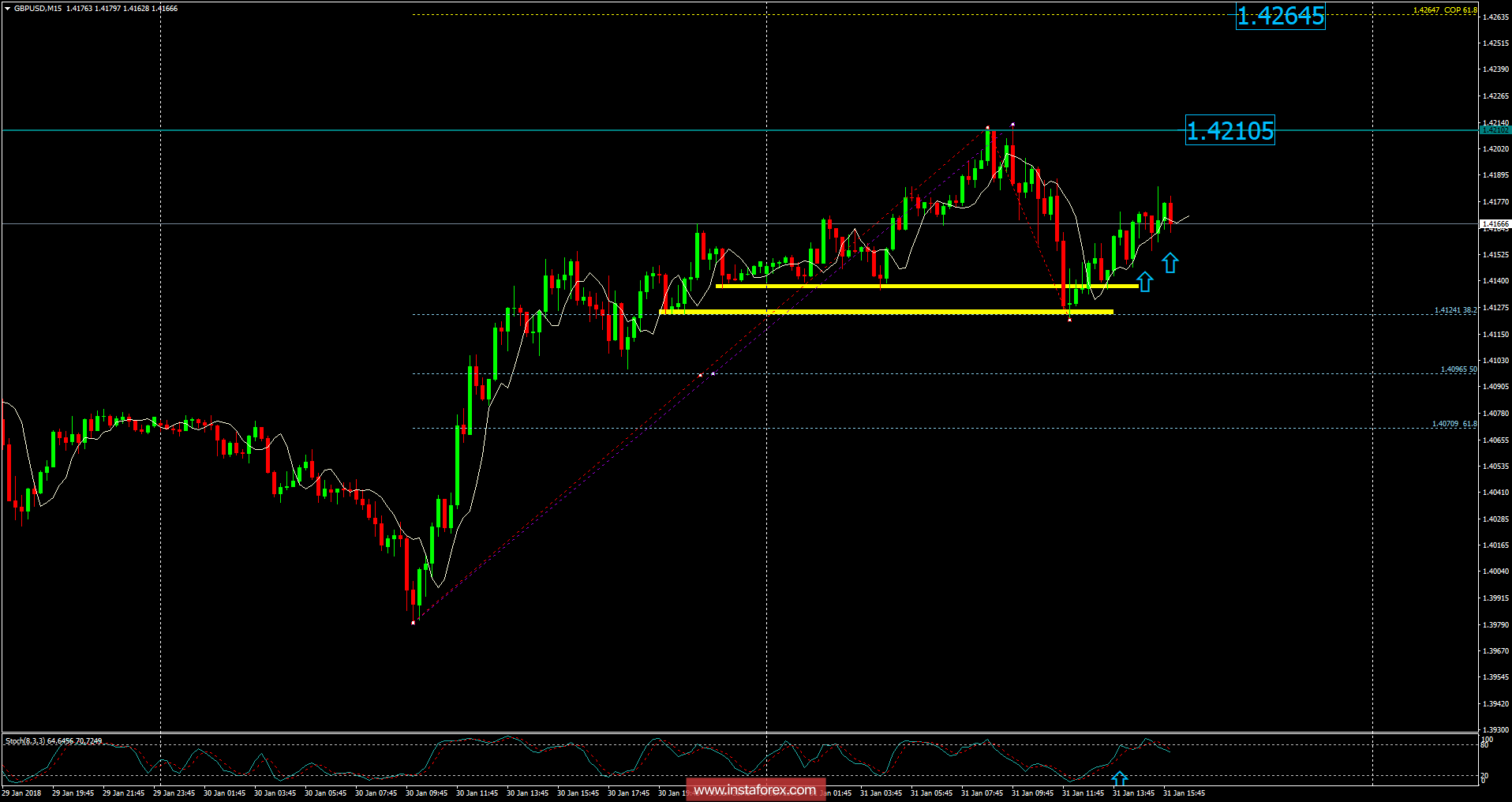This screenshot has width=1512, height=802.
Task: Open the symbol dropdown arrow beside GBPUSD,M15
Action: (x=6, y=8)
